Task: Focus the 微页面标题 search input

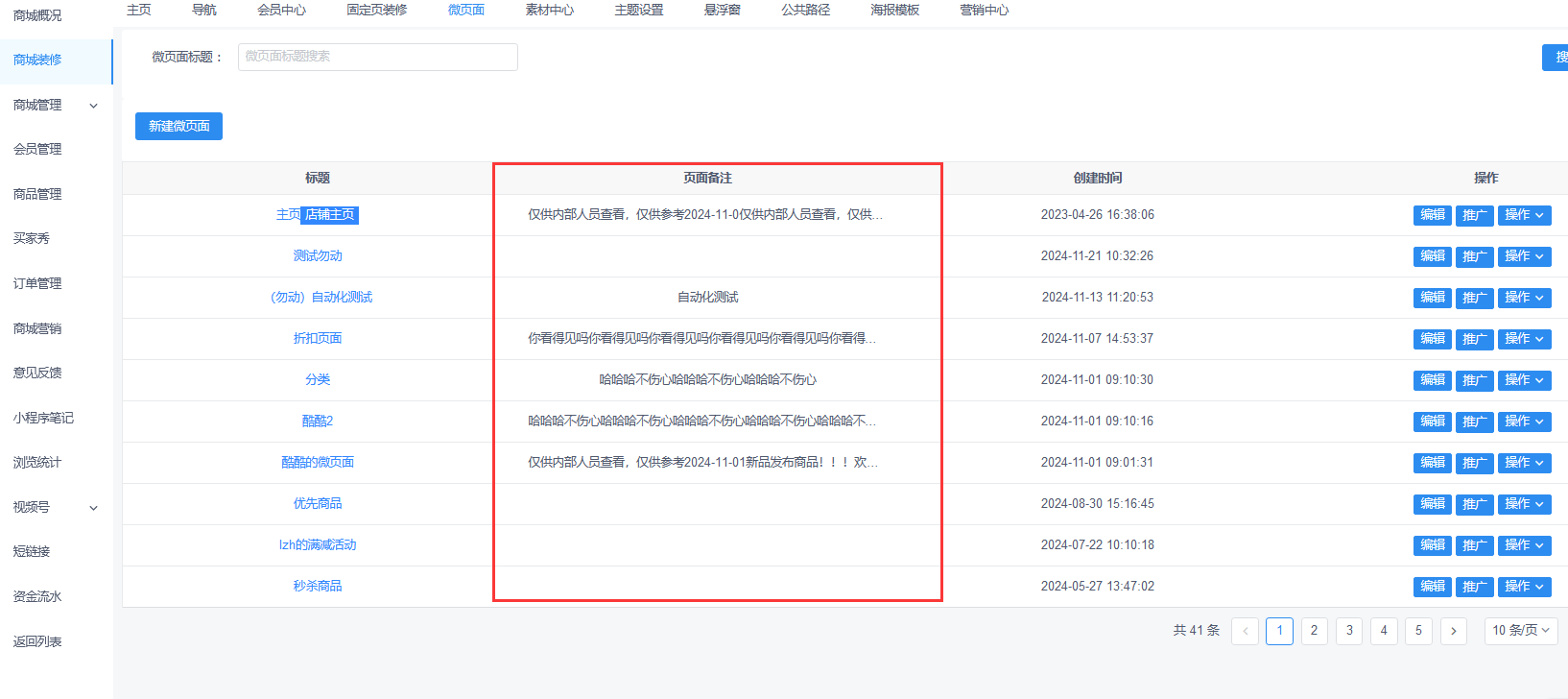Action: click(377, 57)
